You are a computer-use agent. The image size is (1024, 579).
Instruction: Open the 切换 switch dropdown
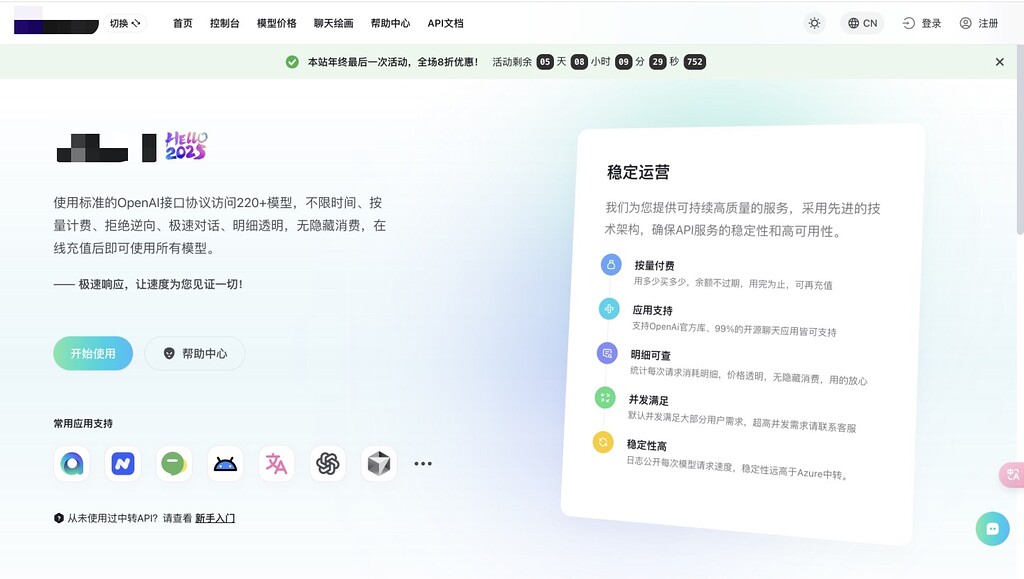[125, 23]
